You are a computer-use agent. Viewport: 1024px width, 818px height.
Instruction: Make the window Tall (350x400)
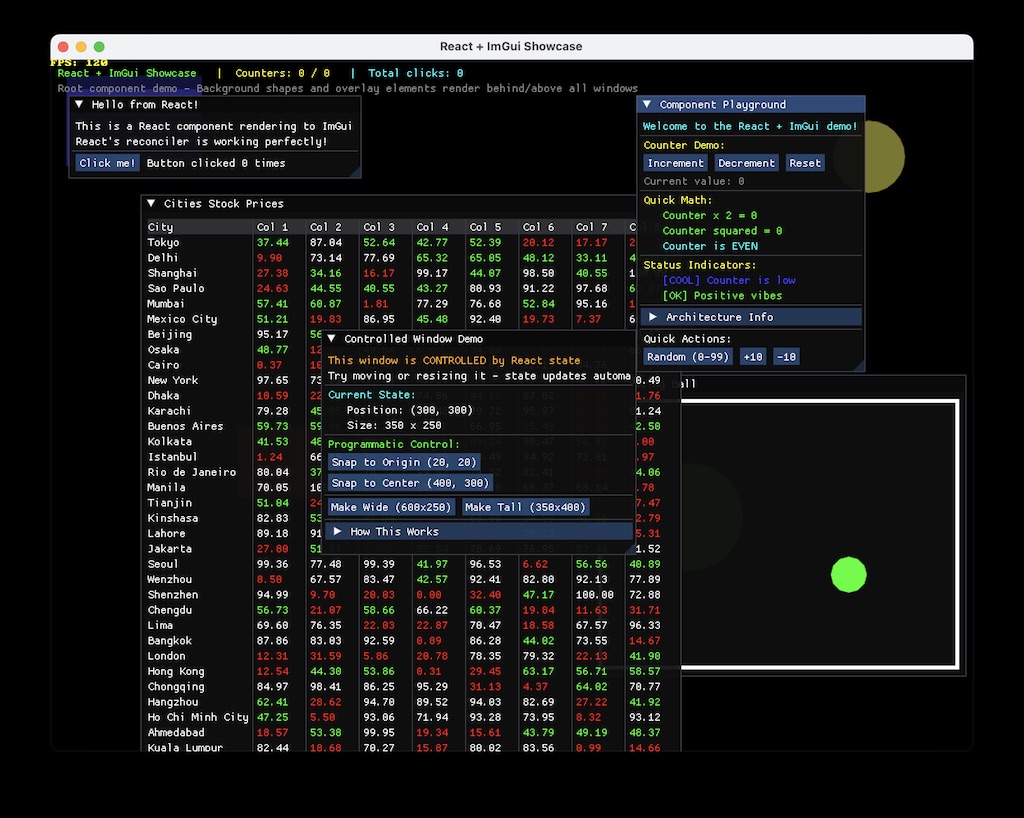(525, 507)
